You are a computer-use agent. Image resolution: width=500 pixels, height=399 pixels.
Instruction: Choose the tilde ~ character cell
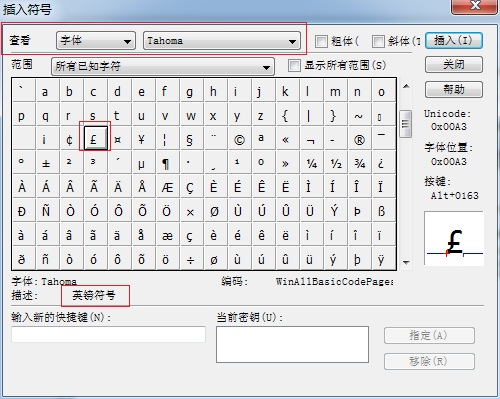point(359,114)
